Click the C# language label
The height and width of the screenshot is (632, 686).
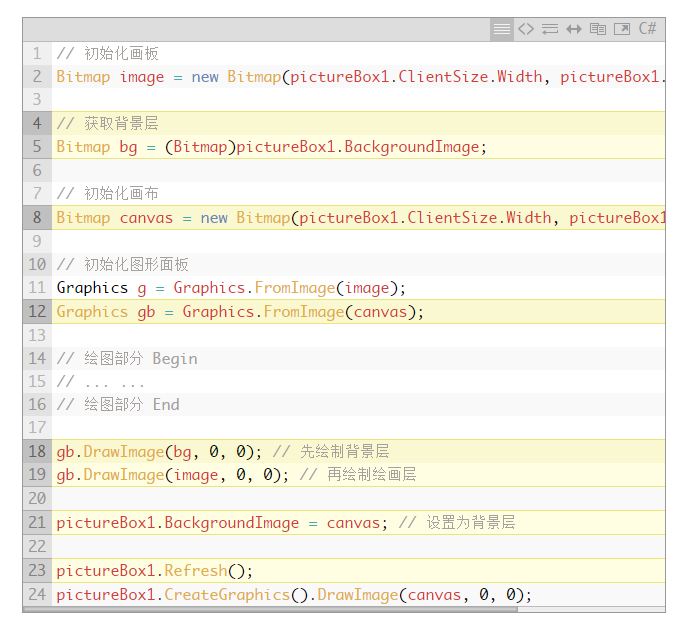click(648, 29)
